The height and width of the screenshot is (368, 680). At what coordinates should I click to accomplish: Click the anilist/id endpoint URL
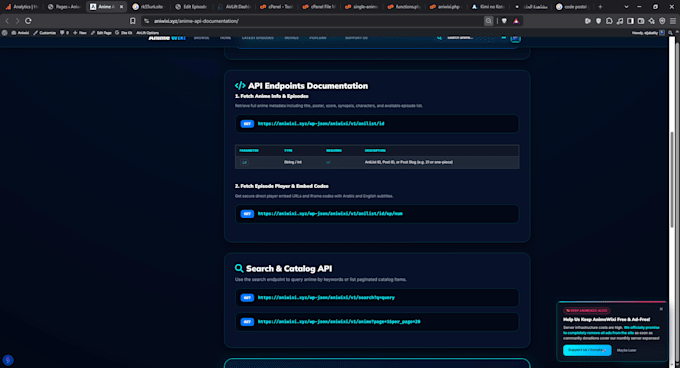coord(321,124)
